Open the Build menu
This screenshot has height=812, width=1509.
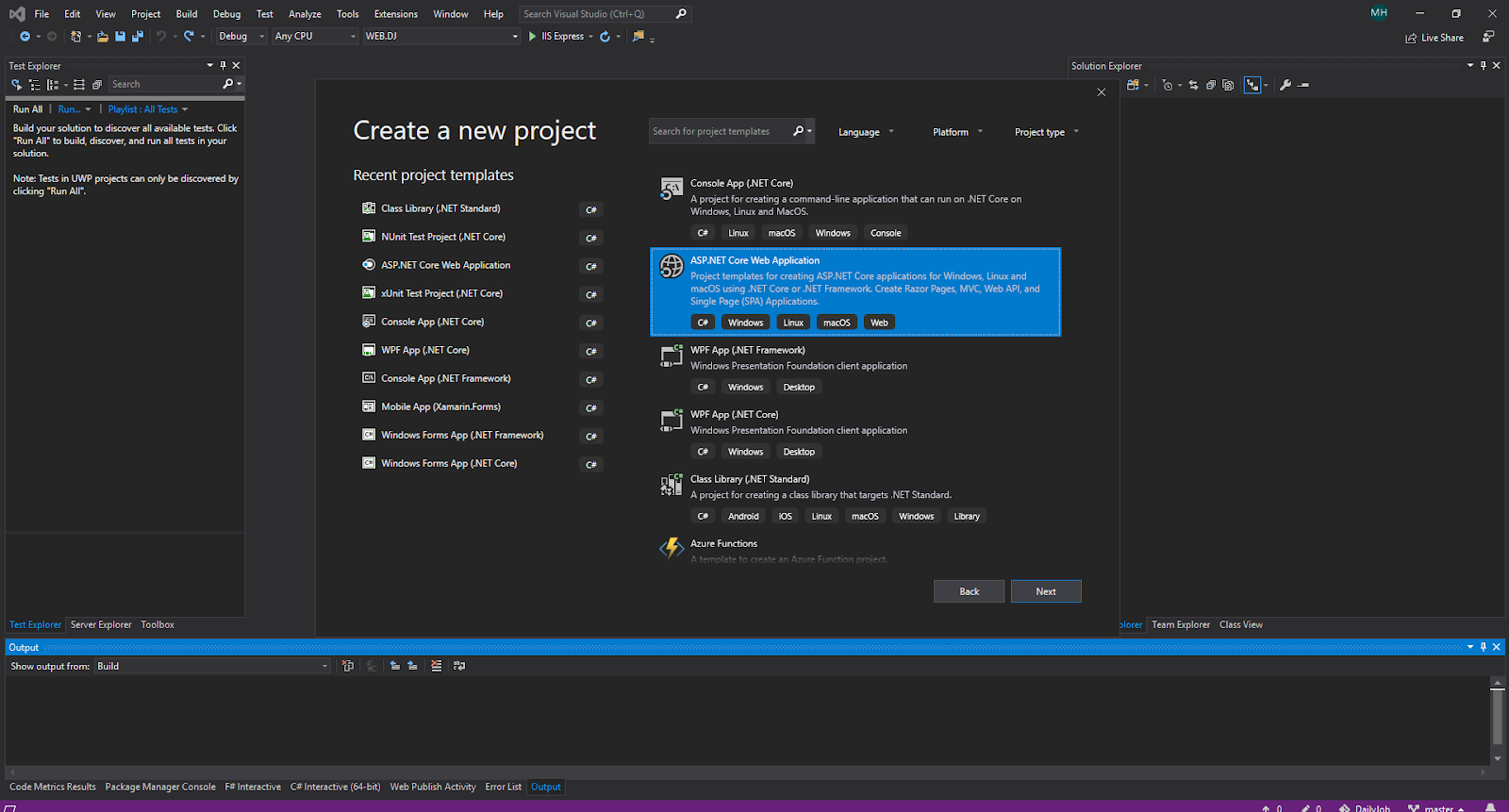(187, 14)
